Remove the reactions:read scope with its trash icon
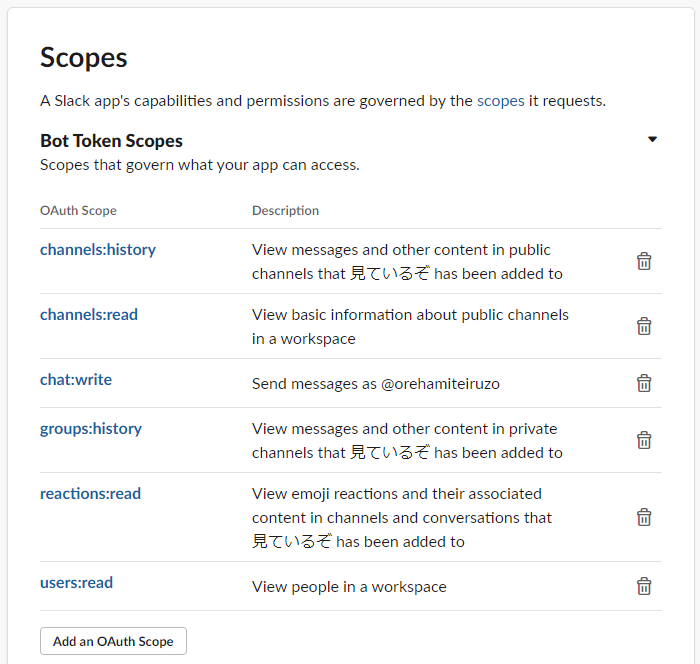This screenshot has height=664, width=700. (644, 517)
